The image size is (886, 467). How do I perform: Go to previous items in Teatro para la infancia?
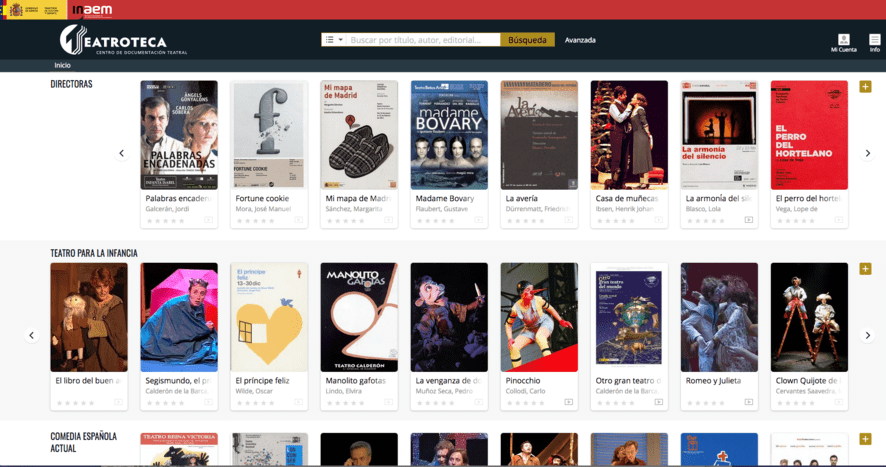(32, 335)
